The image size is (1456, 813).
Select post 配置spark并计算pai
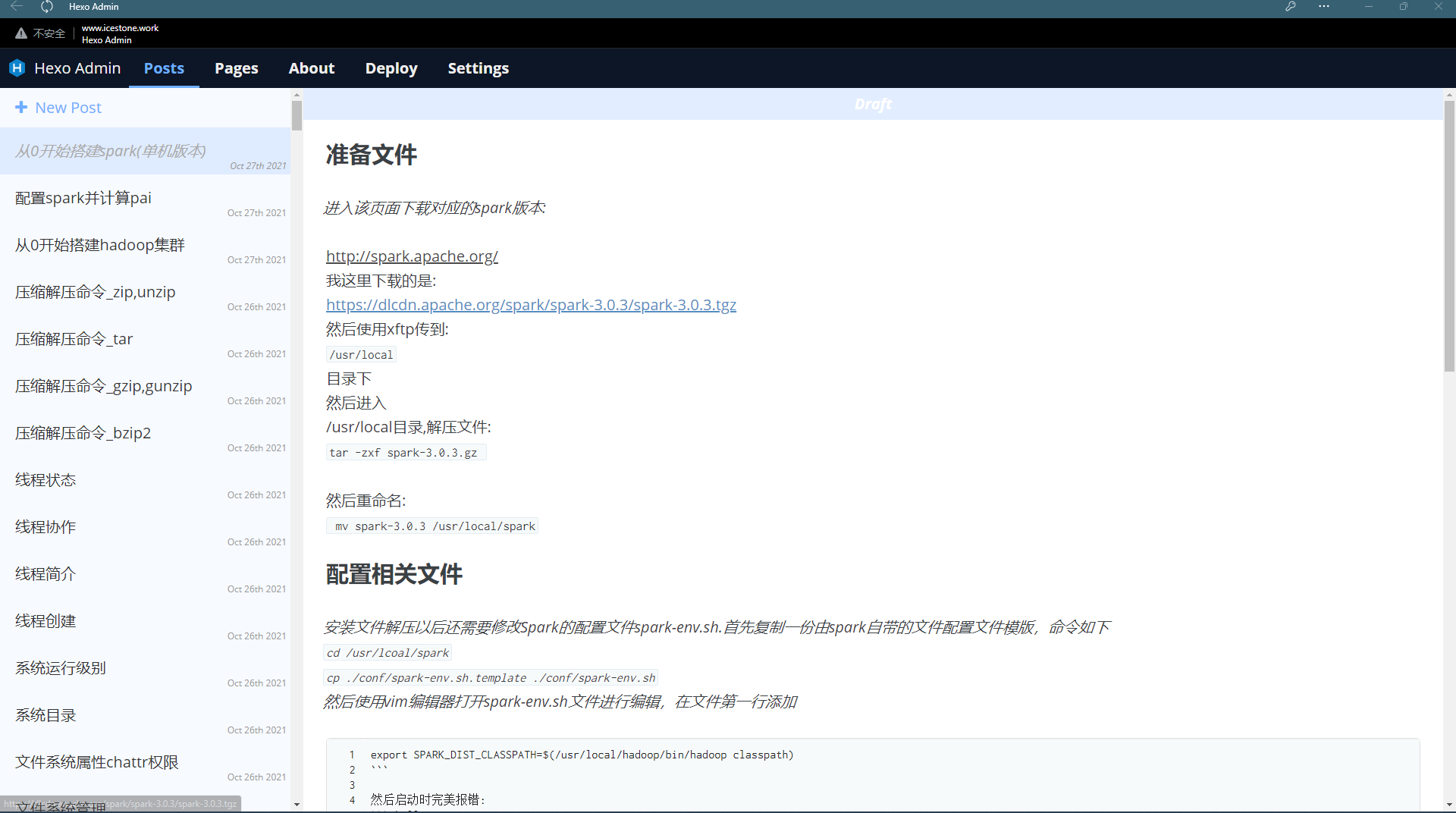click(145, 198)
